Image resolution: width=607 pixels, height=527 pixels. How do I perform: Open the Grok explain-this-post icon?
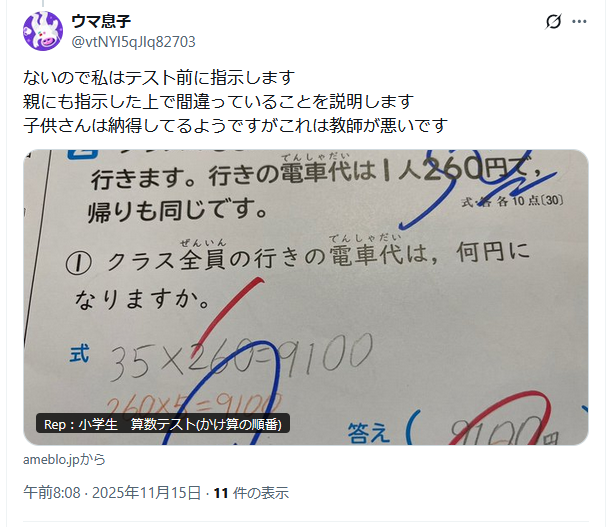tap(553, 21)
